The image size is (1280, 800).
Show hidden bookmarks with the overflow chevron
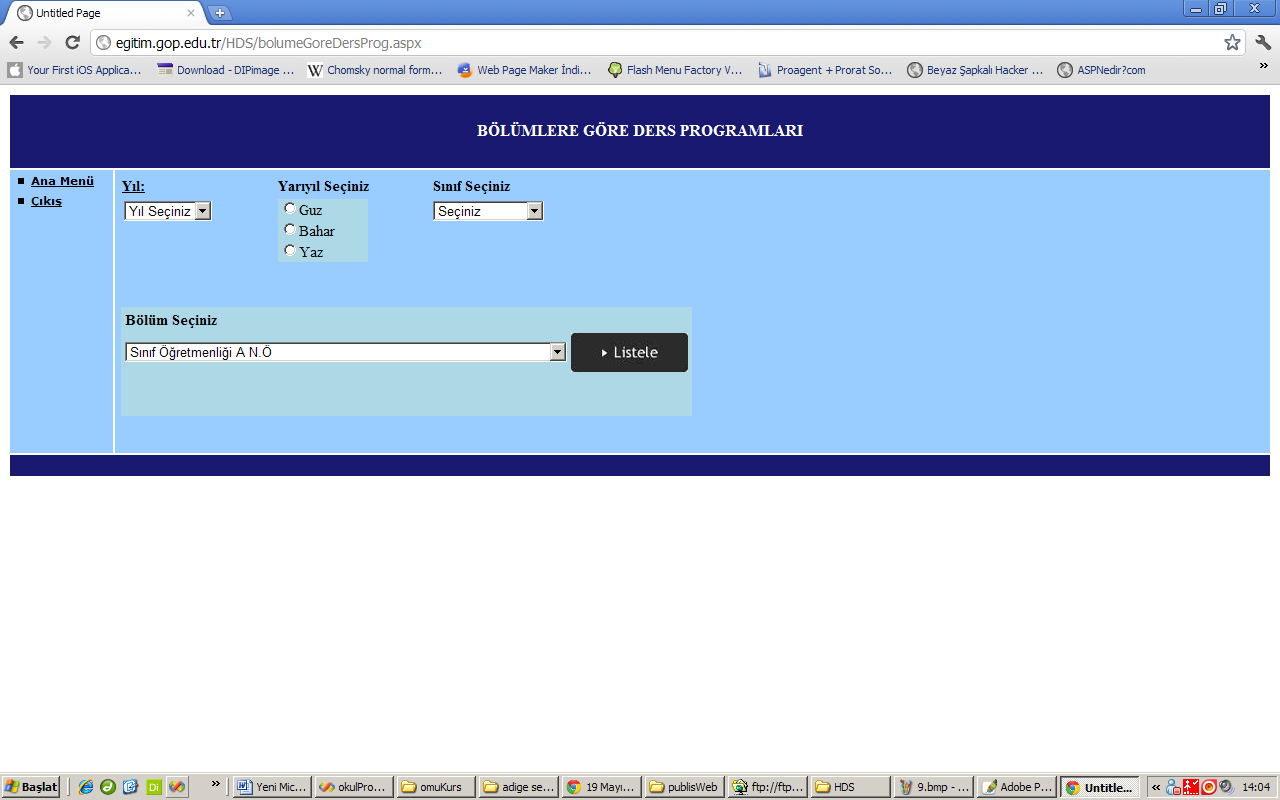[1263, 66]
